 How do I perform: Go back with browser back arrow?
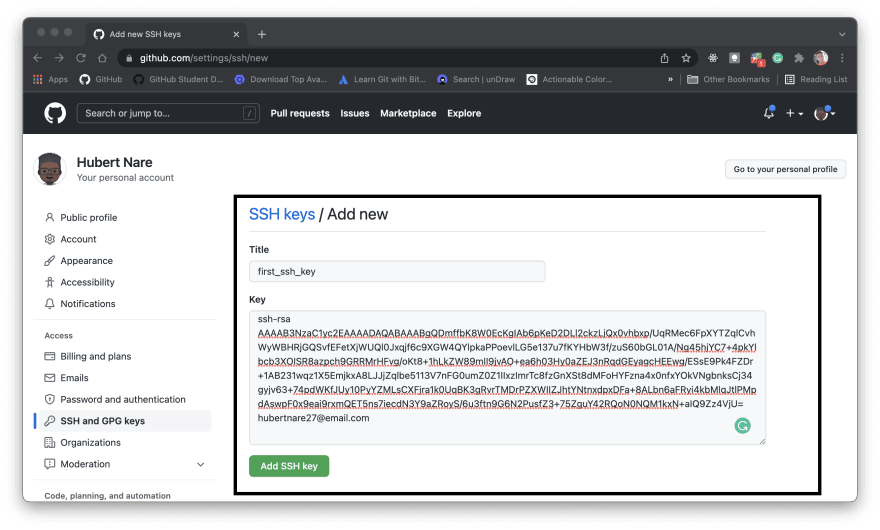38,58
